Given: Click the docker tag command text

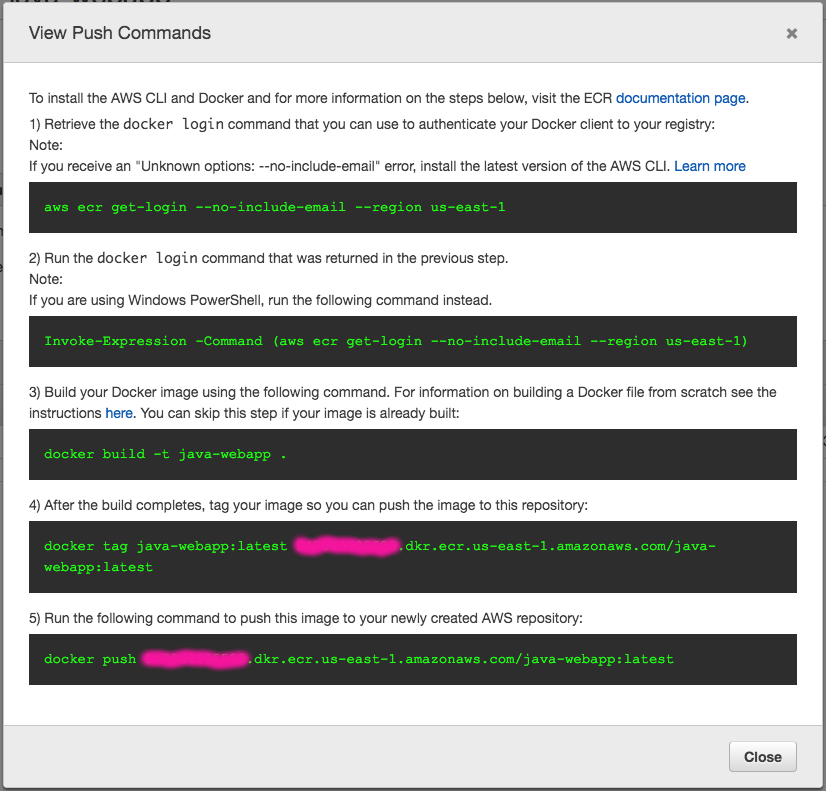Looking at the screenshot, I should [x=166, y=547].
